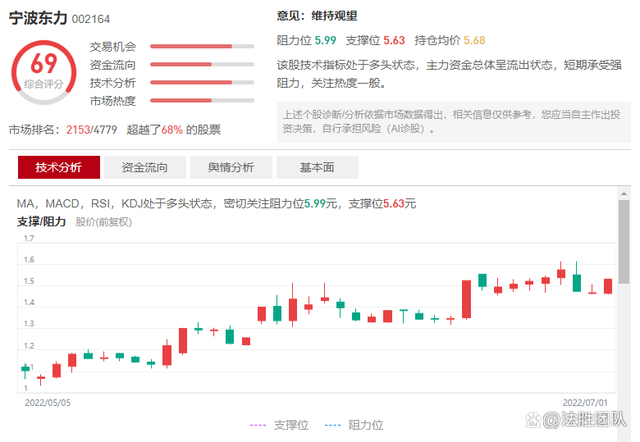640x442 pixels.
Task: Click the 市场热度 progress bar
Action: 202,100
